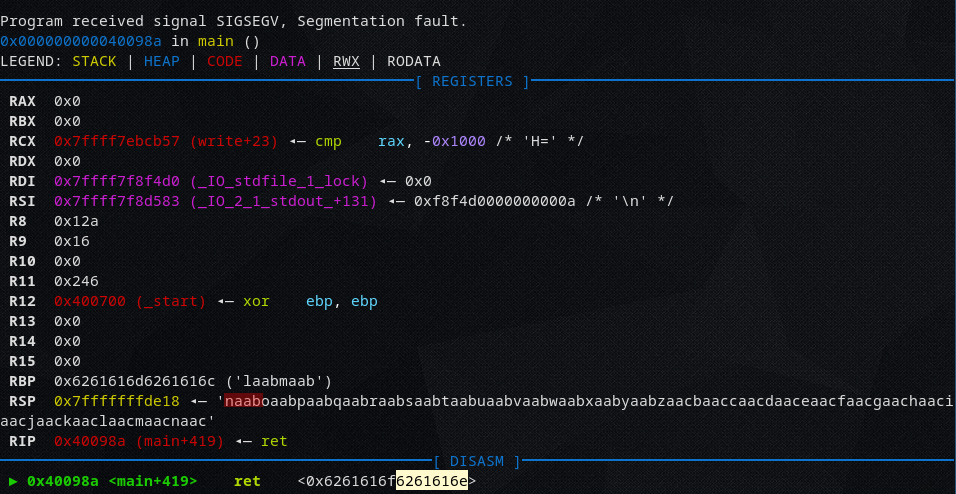Viewport: 956px width, 494px height.
Task: Click the REGISTERS section header
Action: tap(472, 81)
